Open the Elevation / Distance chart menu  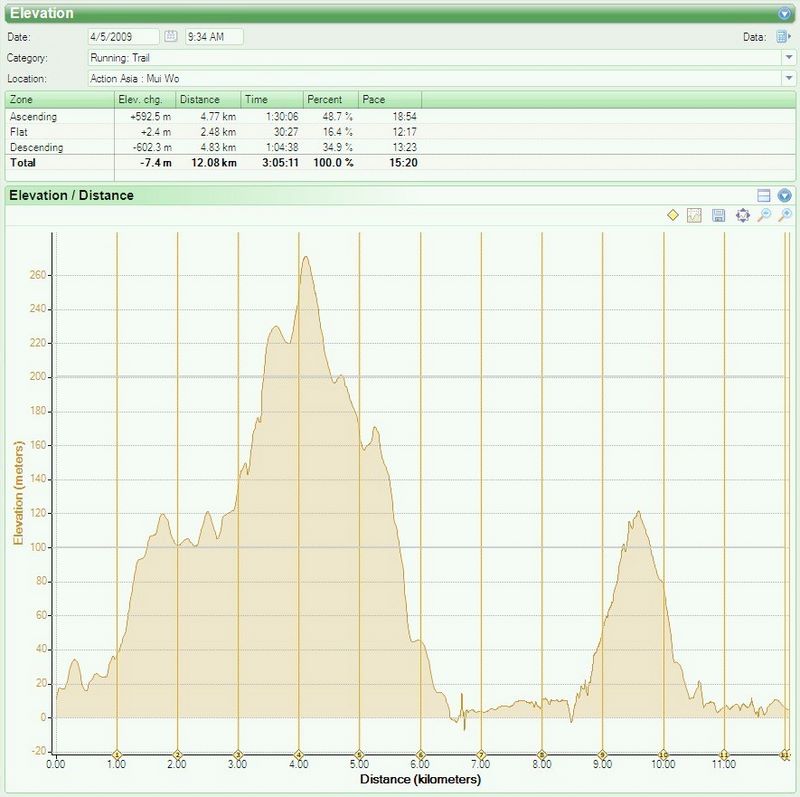click(x=785, y=195)
